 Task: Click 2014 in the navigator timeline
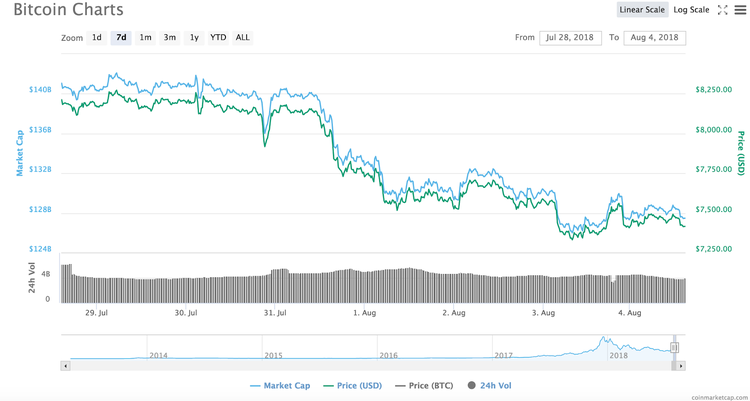[x=158, y=356]
